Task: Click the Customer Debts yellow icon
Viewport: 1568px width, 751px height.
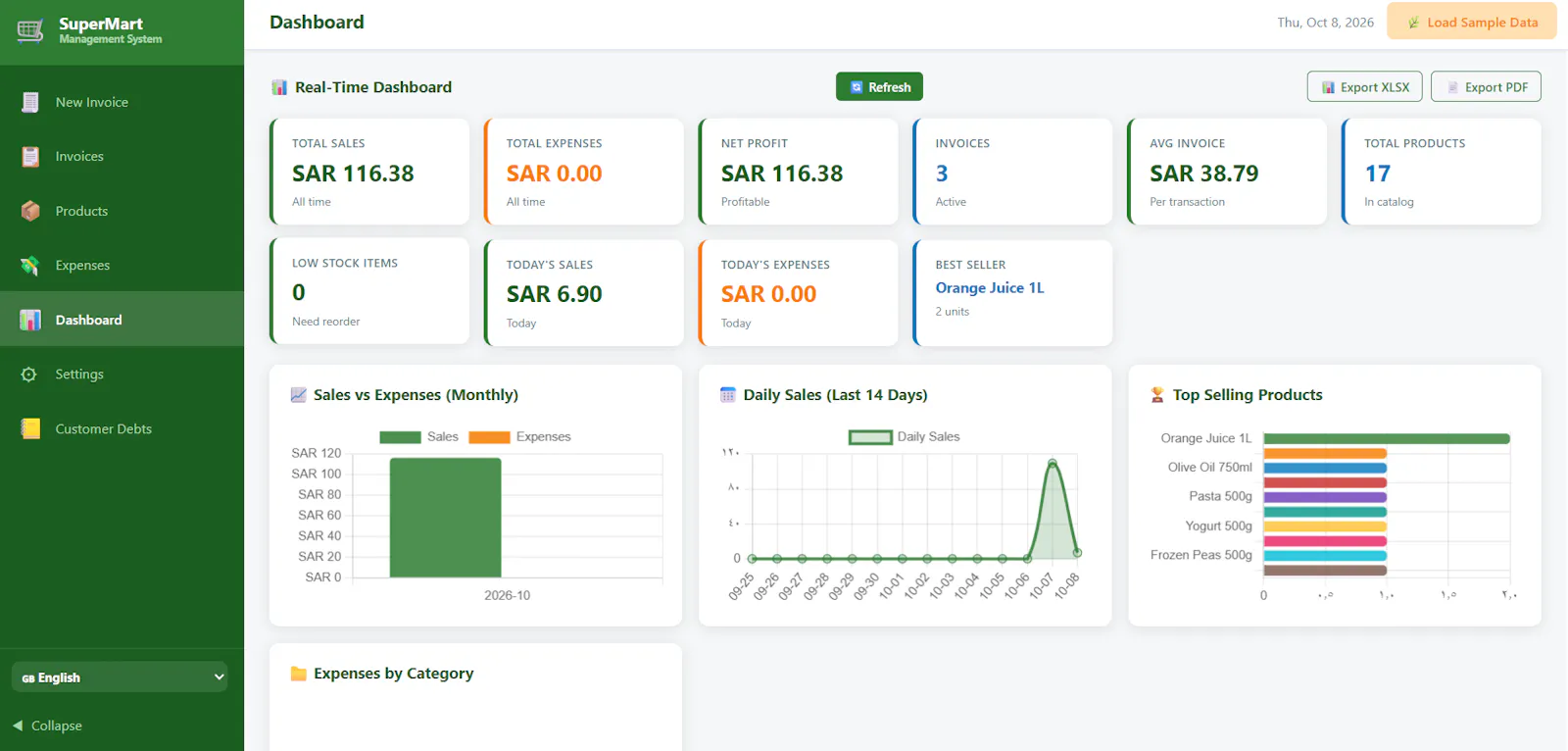Action: tap(30, 428)
